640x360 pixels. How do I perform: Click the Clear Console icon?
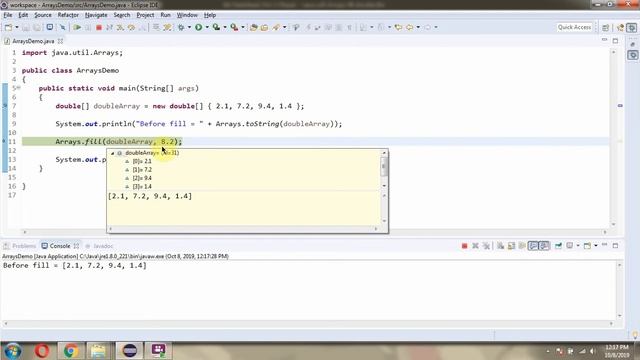click(500, 246)
